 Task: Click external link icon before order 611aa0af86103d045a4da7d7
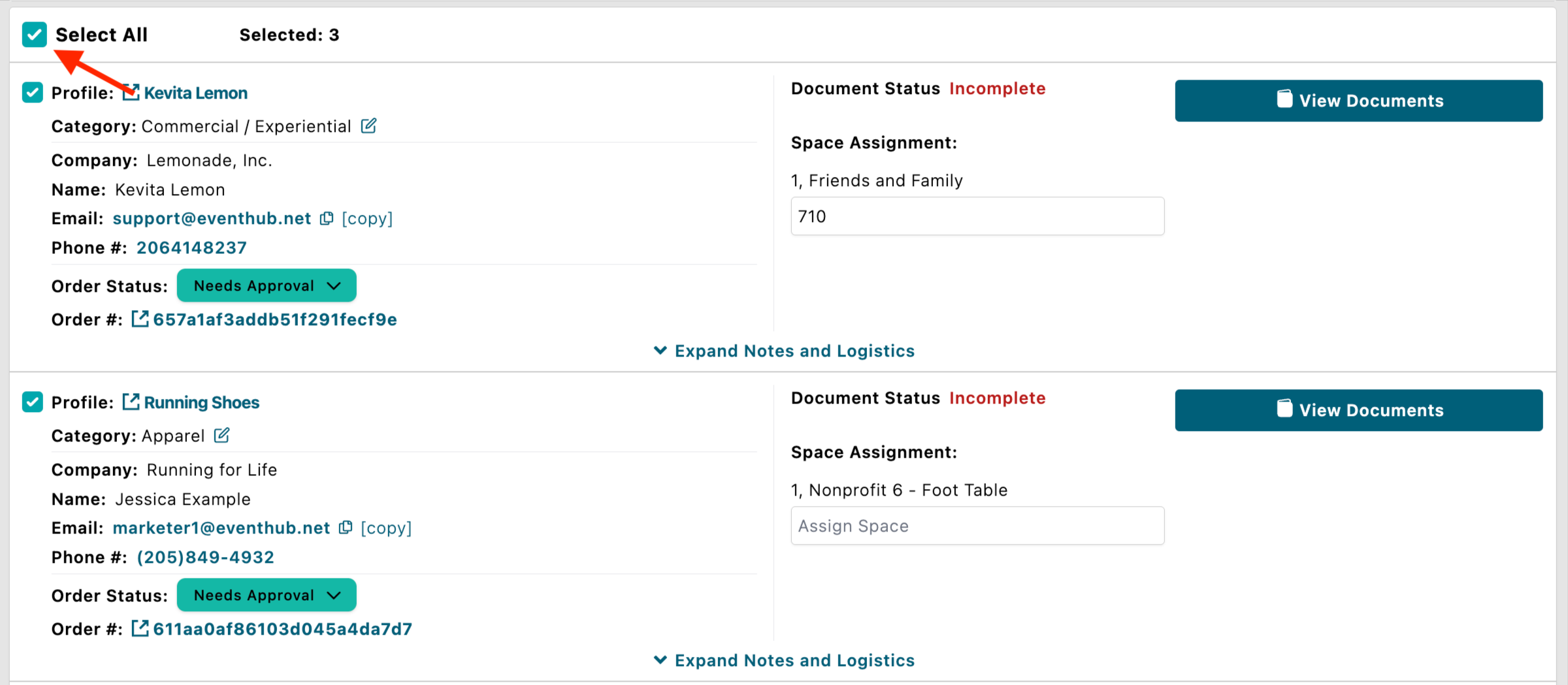140,628
